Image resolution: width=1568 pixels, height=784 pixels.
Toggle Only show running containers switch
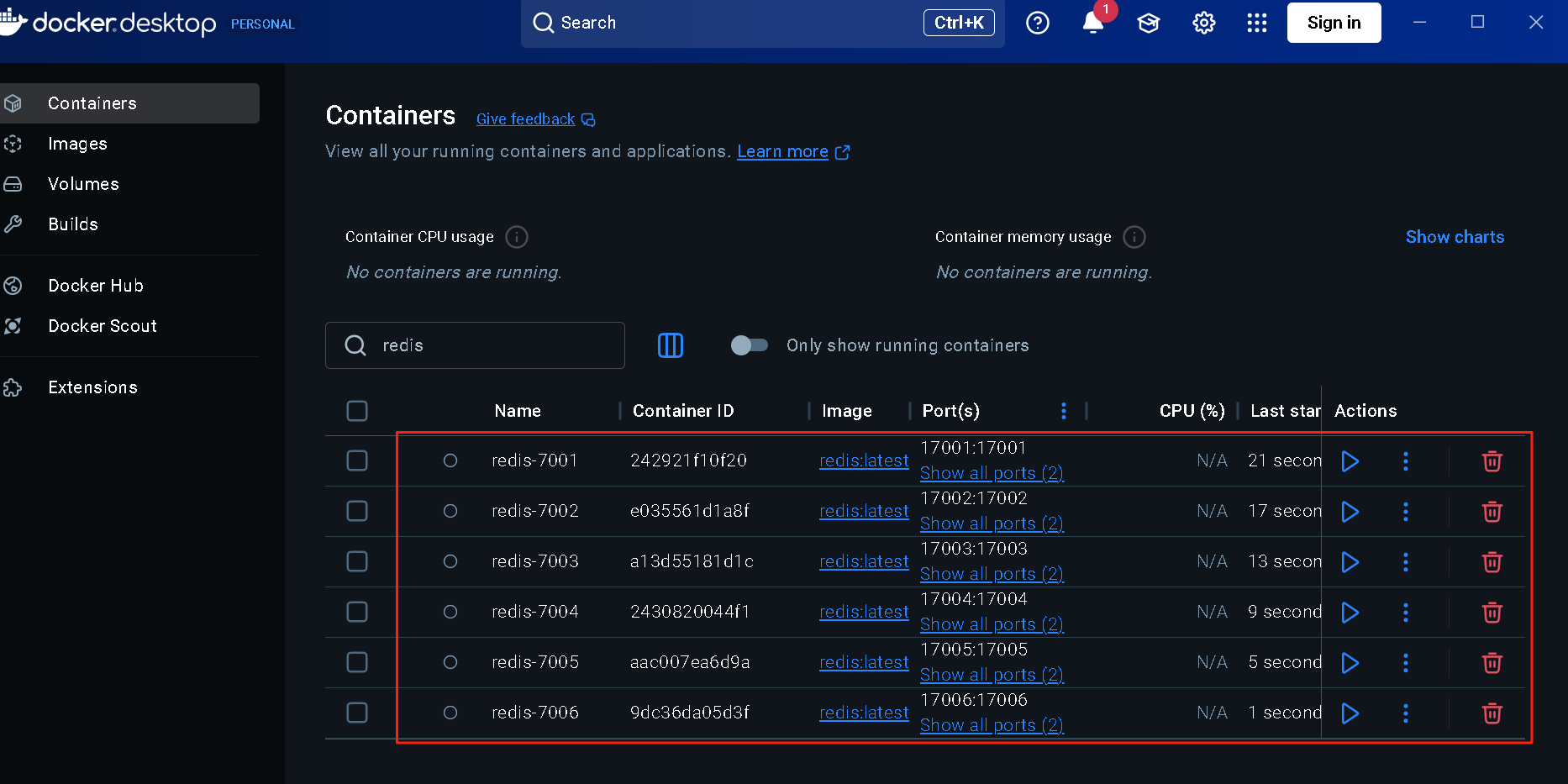(x=749, y=345)
